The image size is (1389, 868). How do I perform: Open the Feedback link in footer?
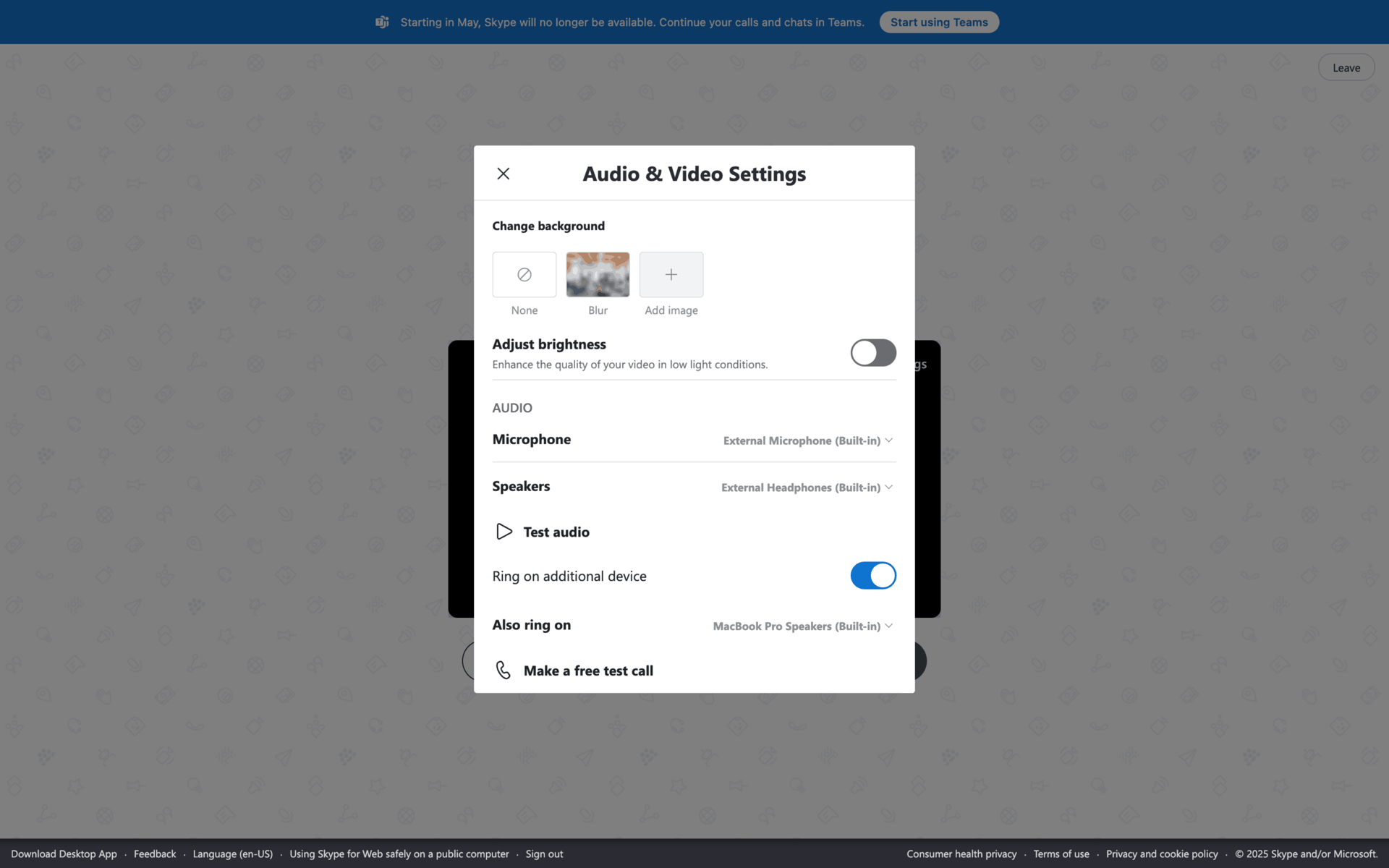[x=155, y=854]
